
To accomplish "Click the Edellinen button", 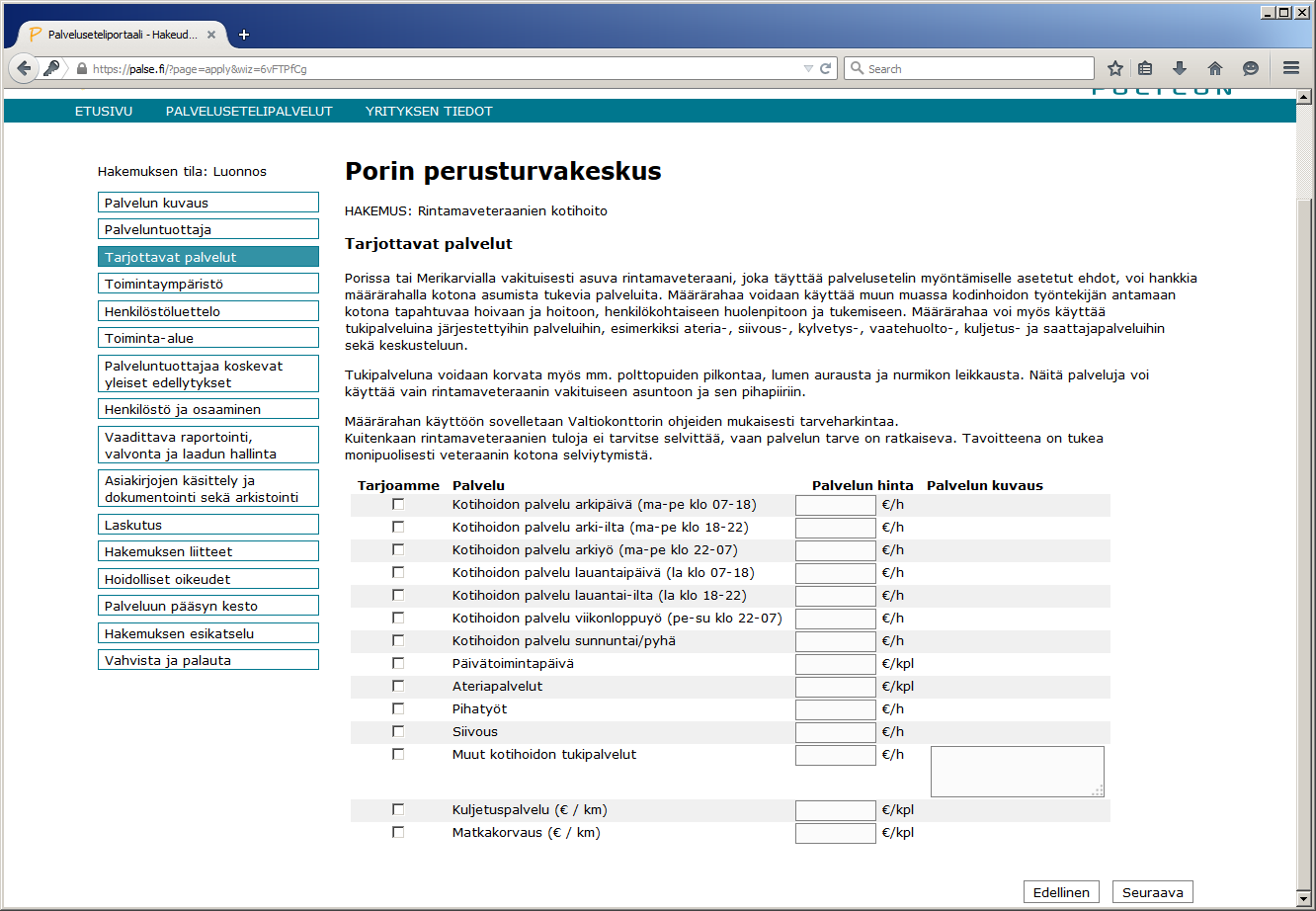I will (x=1061, y=892).
